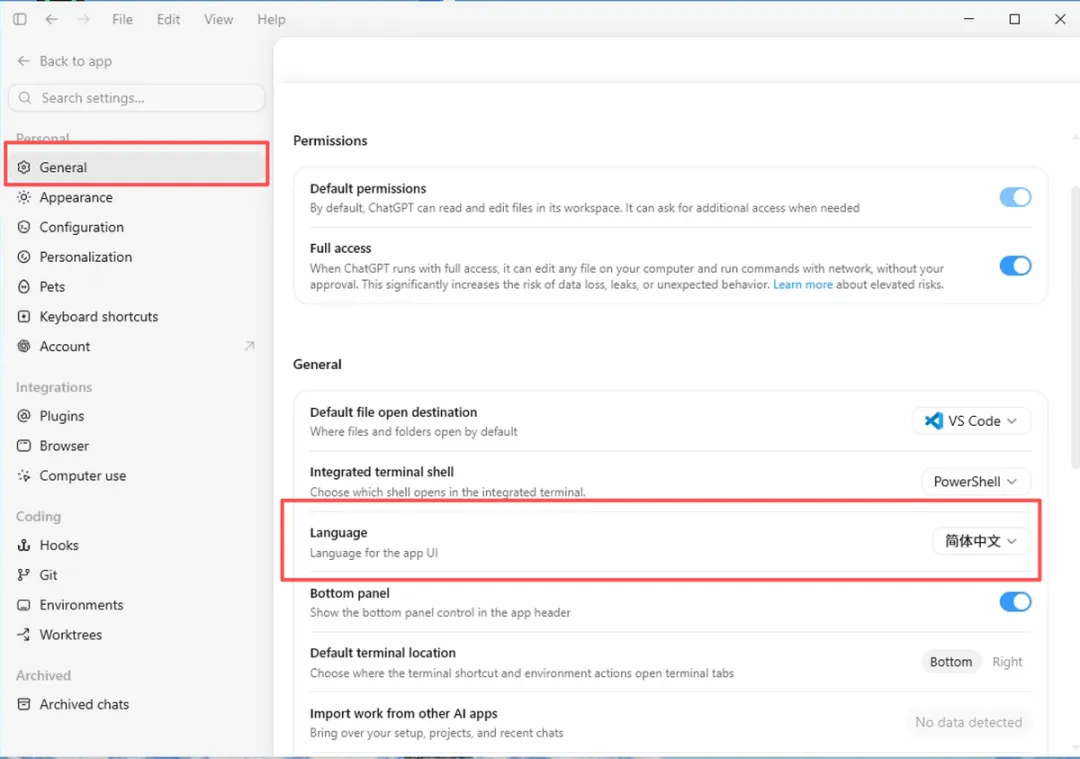Open Git settings in Coding section
This screenshot has width=1080, height=759.
tap(48, 575)
